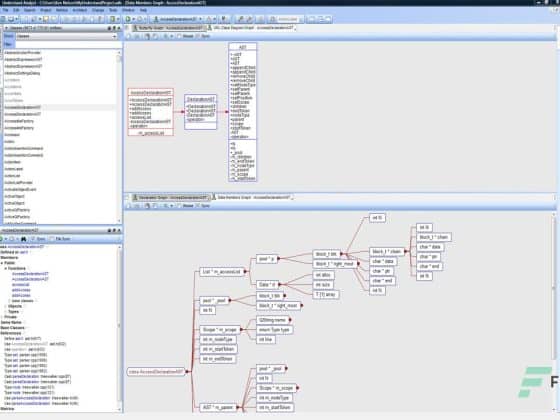The image size is (560, 420).
Task: Toggle Reuse checkbox in lower graph toolbar
Action: pyautogui.click(x=180, y=206)
